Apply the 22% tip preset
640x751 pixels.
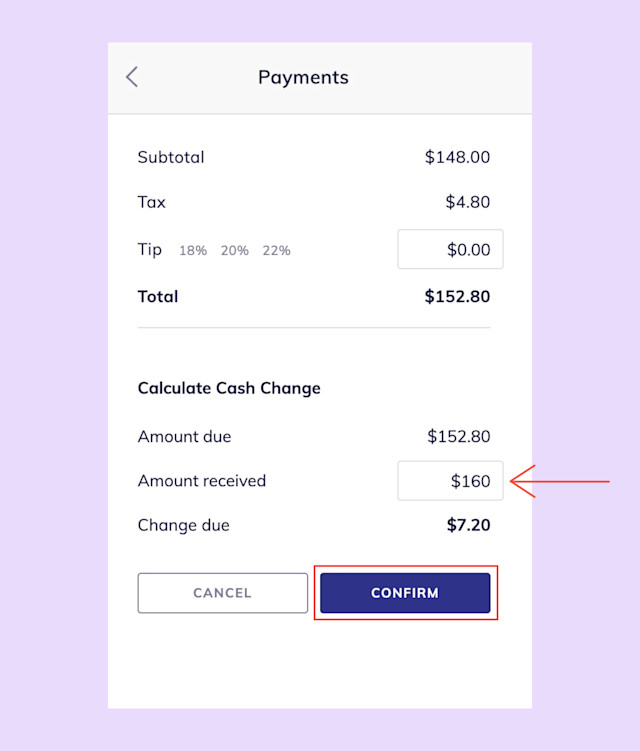276,250
